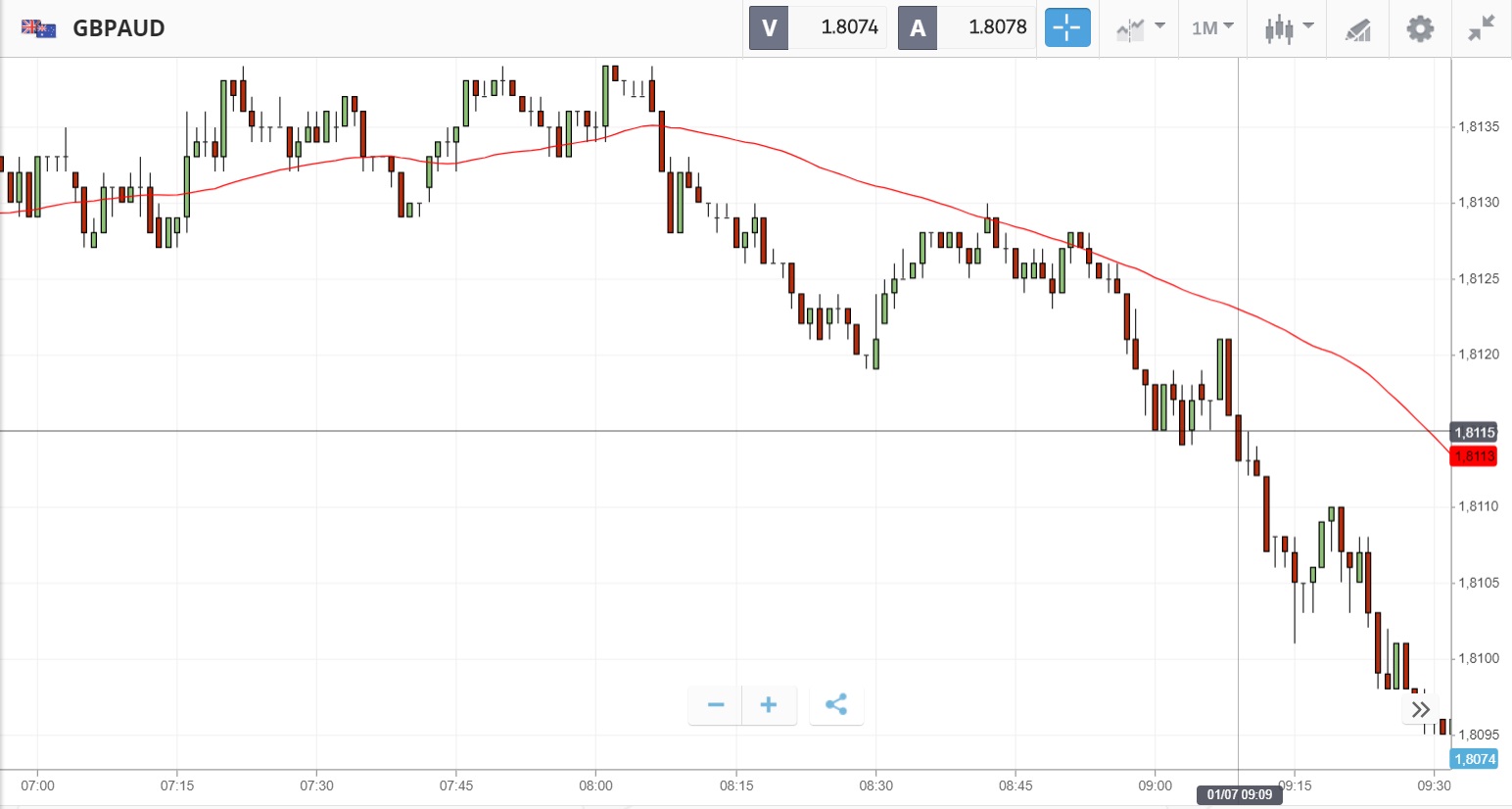Viewport: 1512px width, 809px height.
Task: Zoom in the chart with plus
Action: [769, 705]
